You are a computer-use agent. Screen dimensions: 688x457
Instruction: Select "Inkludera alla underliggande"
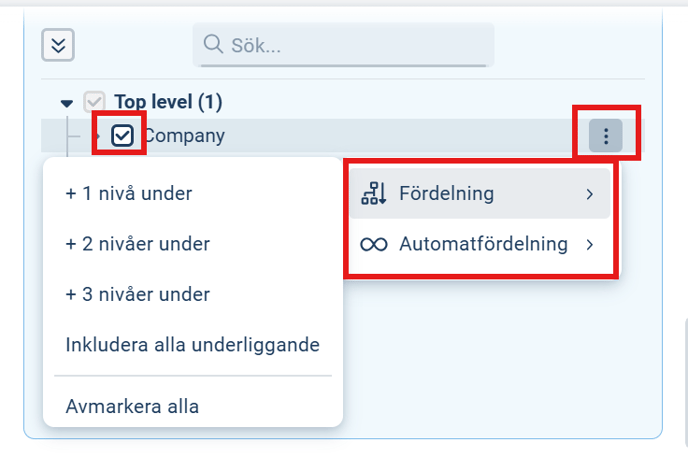pos(192,345)
